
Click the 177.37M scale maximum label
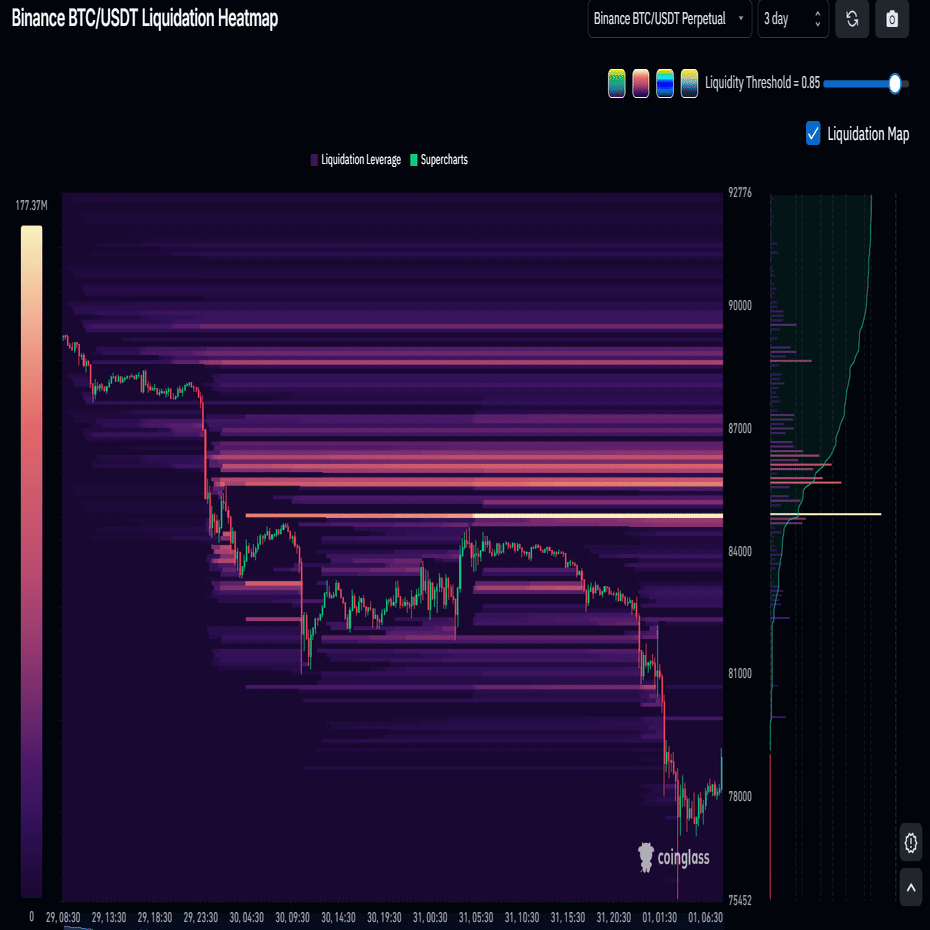coord(31,206)
